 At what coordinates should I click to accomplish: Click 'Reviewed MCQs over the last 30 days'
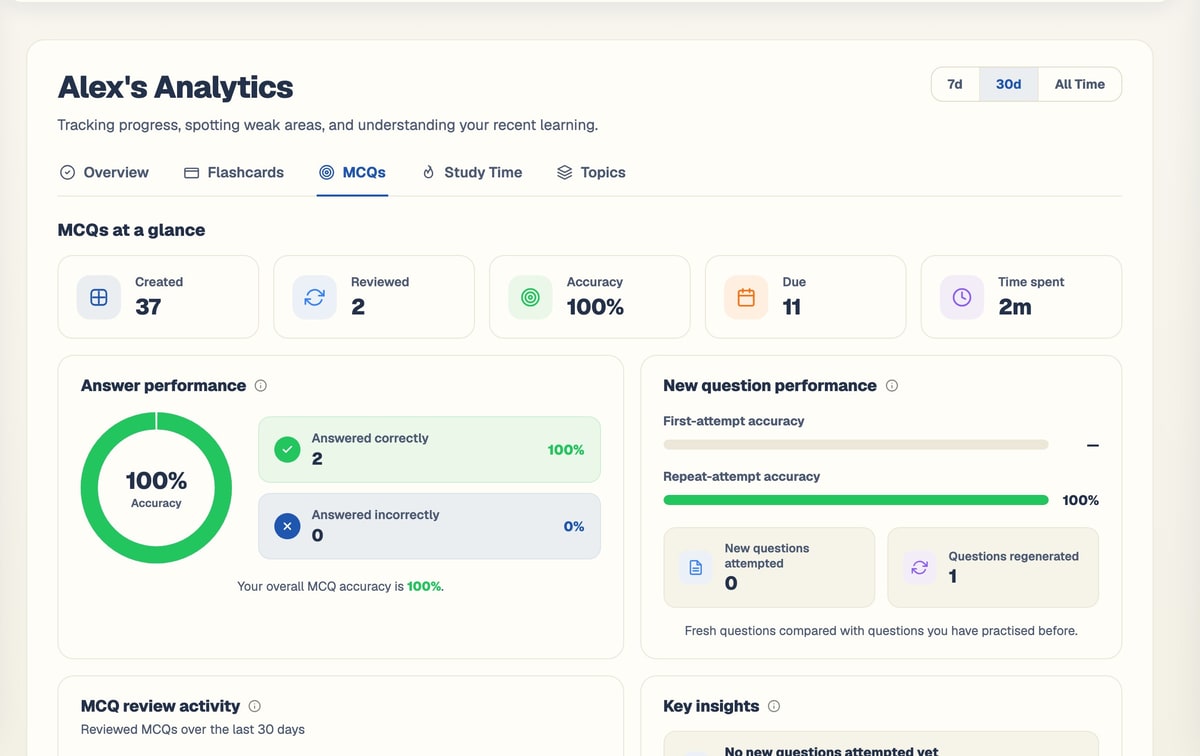click(193, 729)
